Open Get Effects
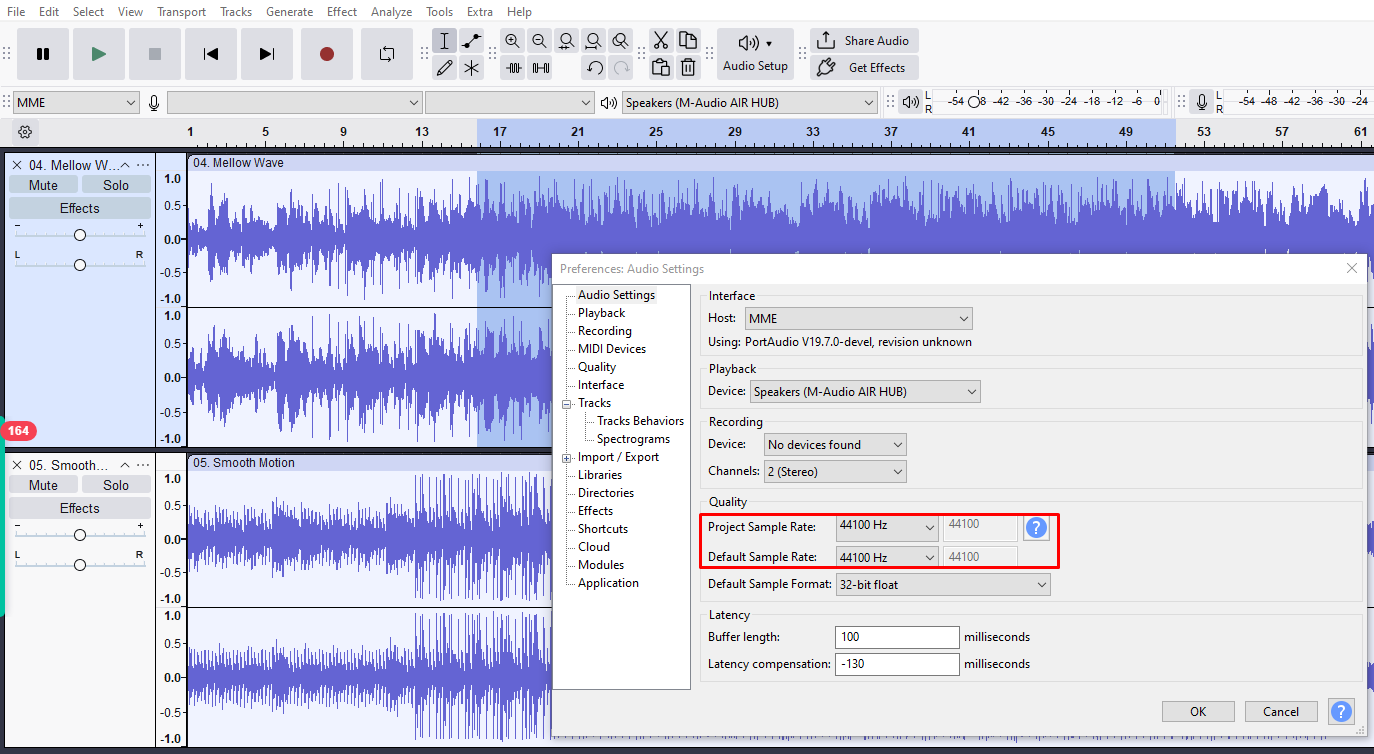 864,67
